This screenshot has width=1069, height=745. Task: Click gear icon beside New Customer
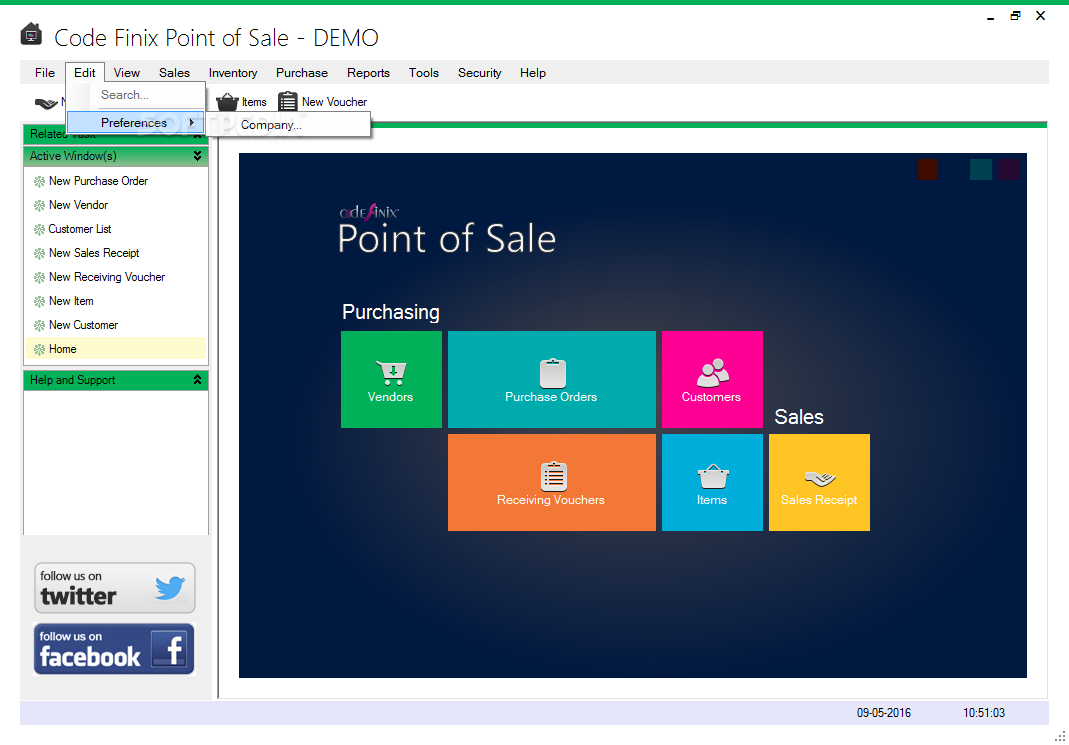[40, 325]
